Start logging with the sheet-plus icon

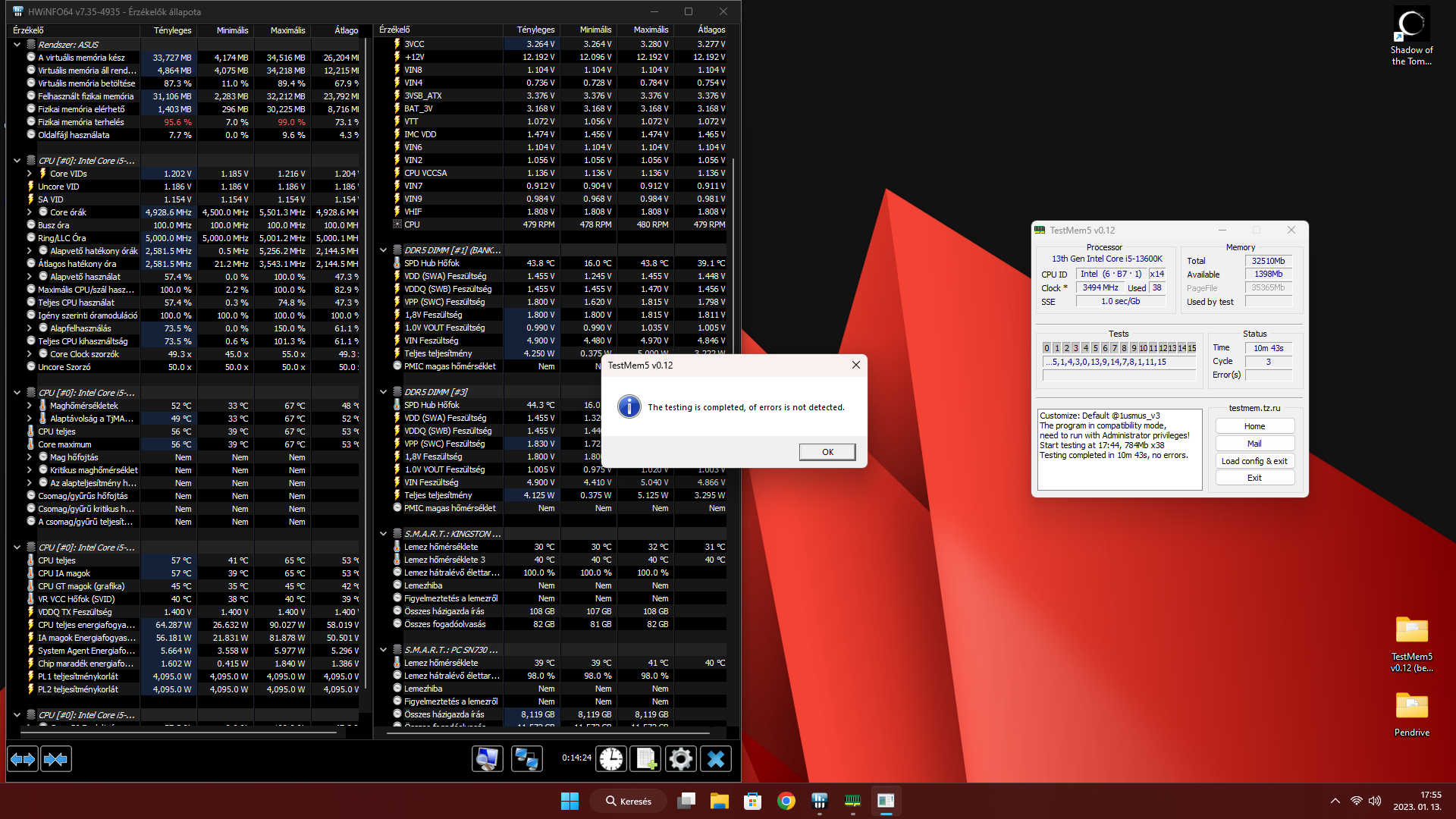coord(646,759)
